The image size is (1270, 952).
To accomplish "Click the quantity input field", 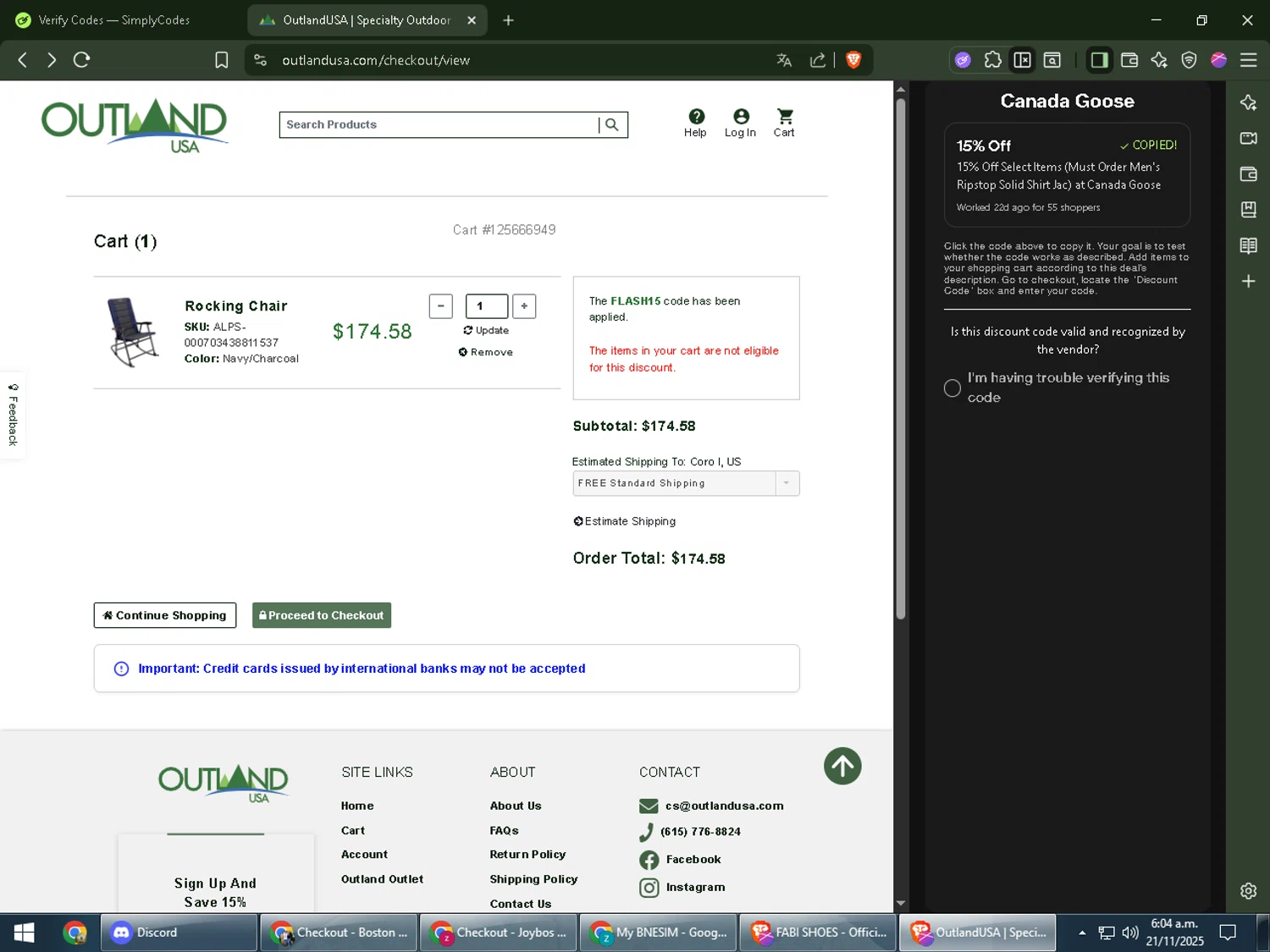I will point(487,306).
